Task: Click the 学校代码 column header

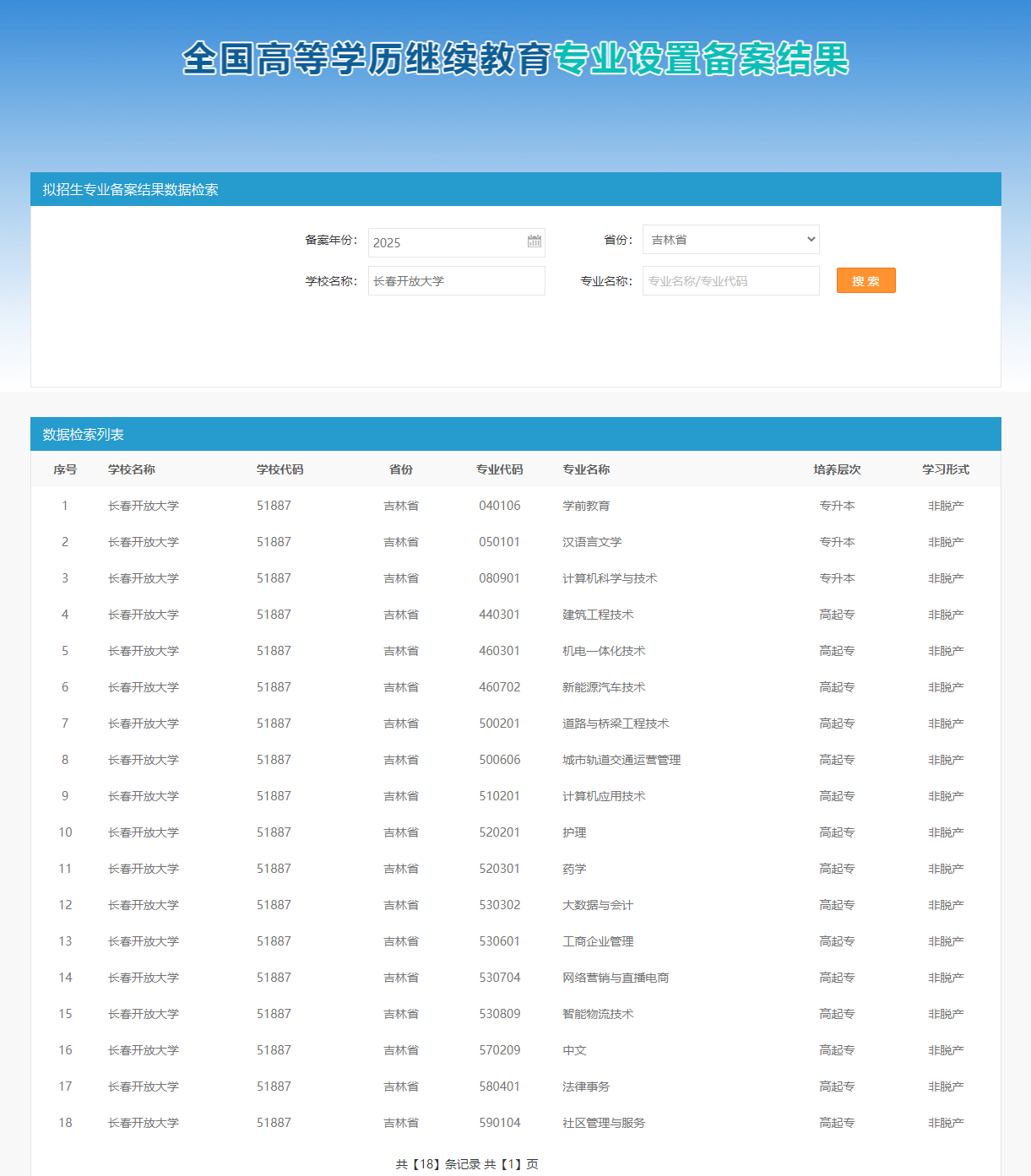Action: coord(280,469)
